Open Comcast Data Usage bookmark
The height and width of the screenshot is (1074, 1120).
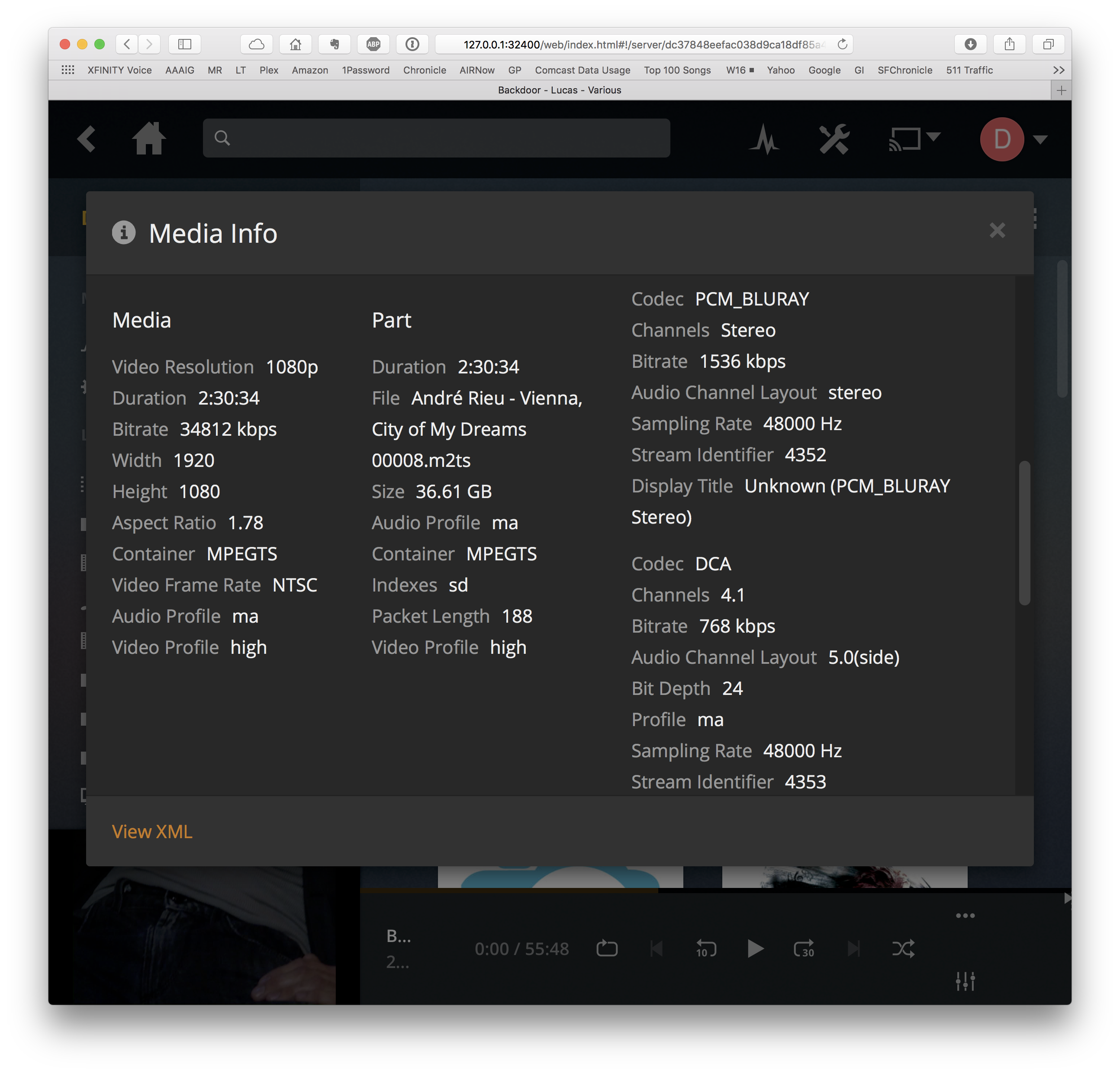coord(582,70)
